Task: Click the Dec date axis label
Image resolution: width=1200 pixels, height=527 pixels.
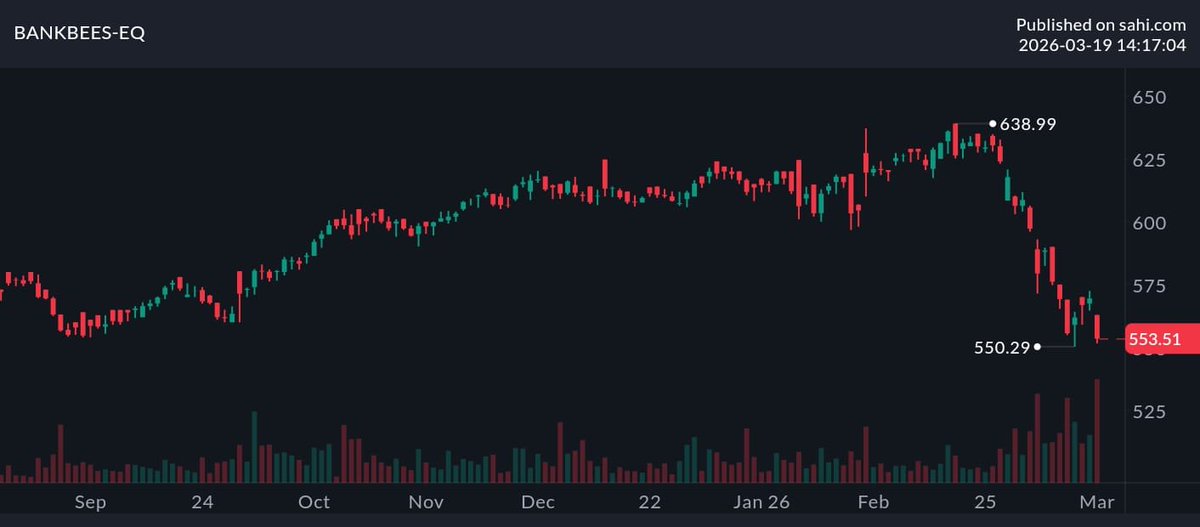Action: 538,501
